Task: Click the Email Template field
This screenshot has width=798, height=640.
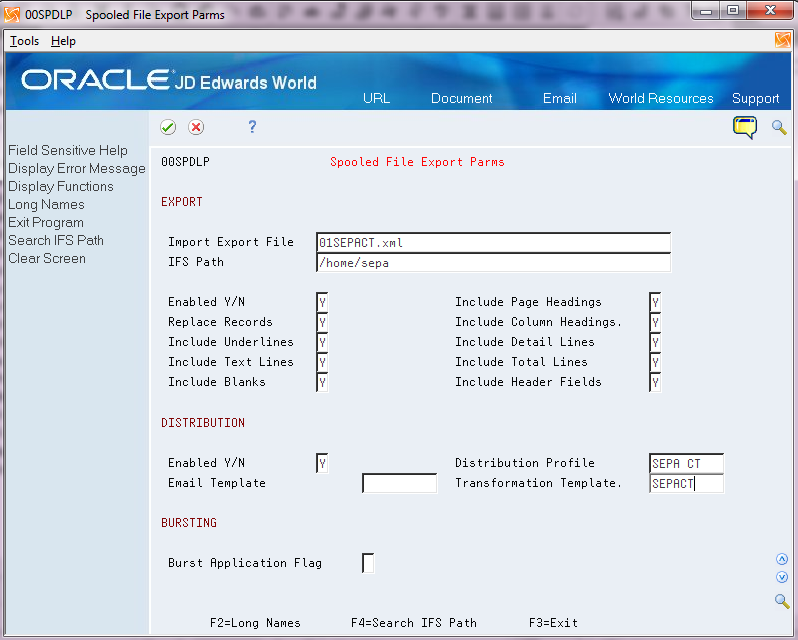Action: 400,483
